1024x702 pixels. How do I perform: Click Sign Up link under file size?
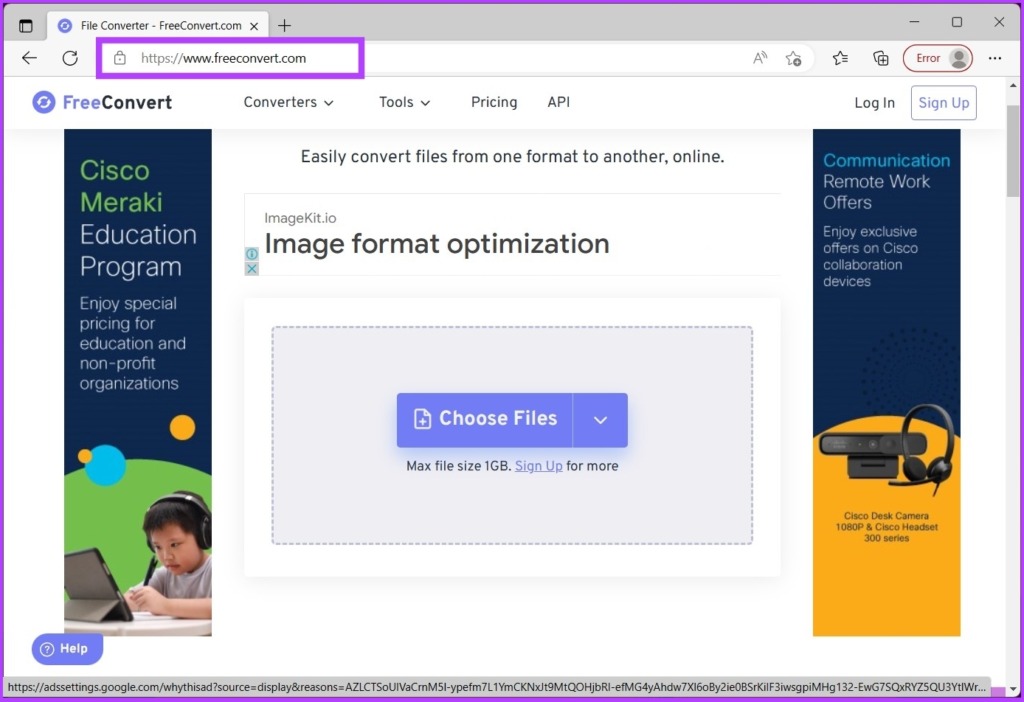(x=538, y=466)
